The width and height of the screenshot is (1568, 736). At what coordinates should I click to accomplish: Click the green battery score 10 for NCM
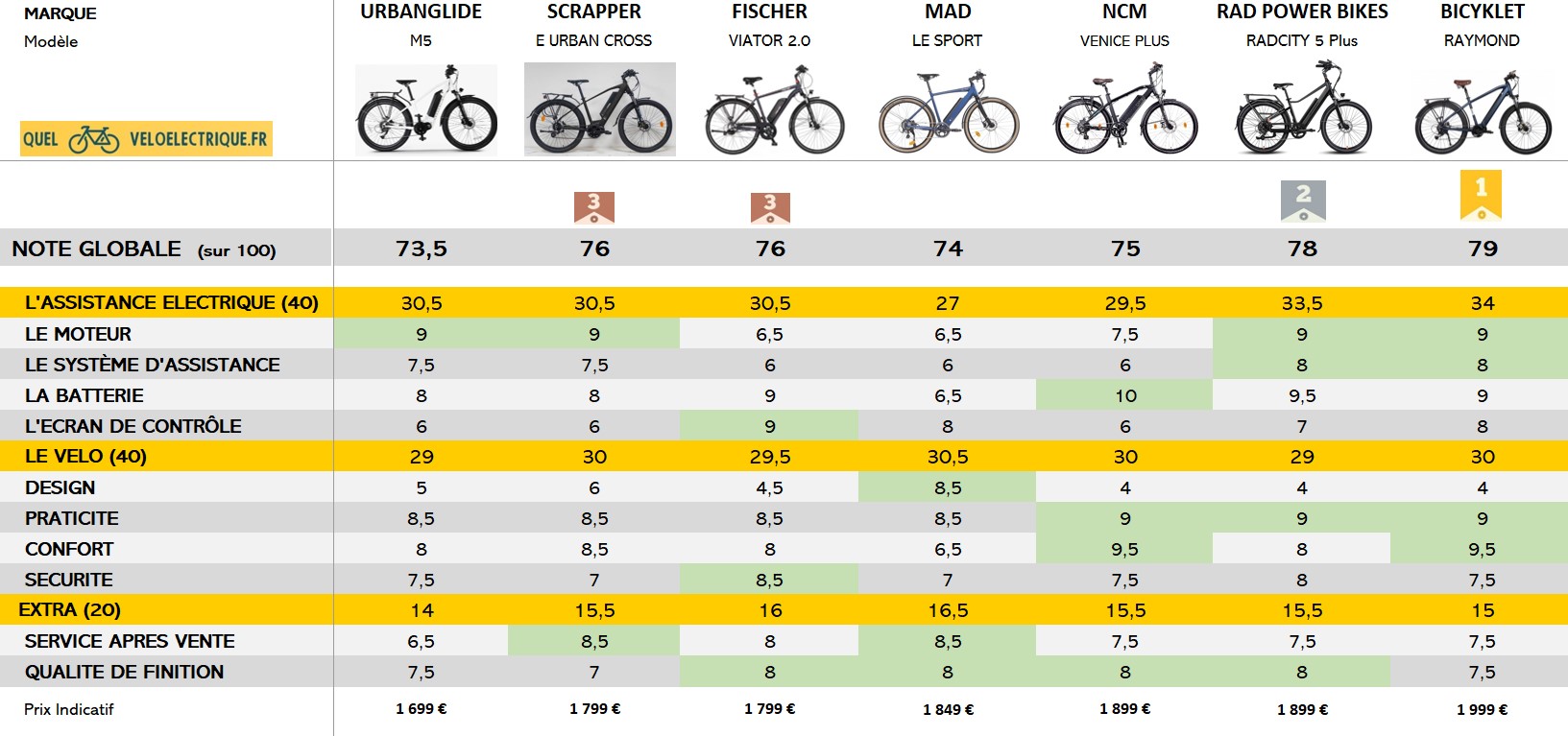click(1125, 395)
